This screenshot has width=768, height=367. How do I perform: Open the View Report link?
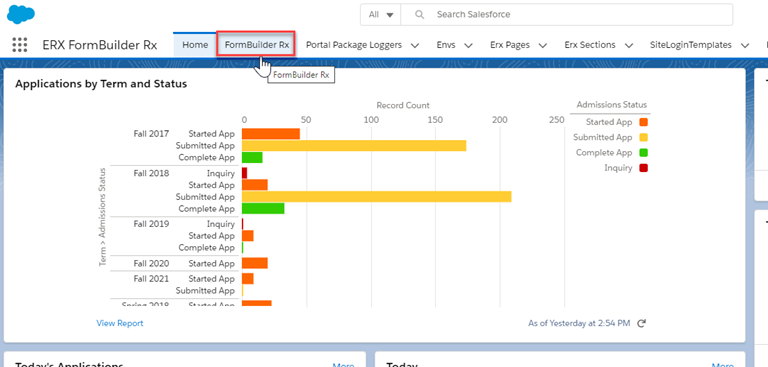(x=120, y=323)
